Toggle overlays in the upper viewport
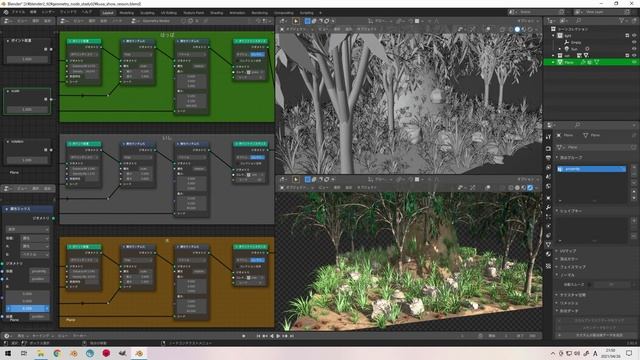Screen dimensions: 640x360 [x=488, y=29]
